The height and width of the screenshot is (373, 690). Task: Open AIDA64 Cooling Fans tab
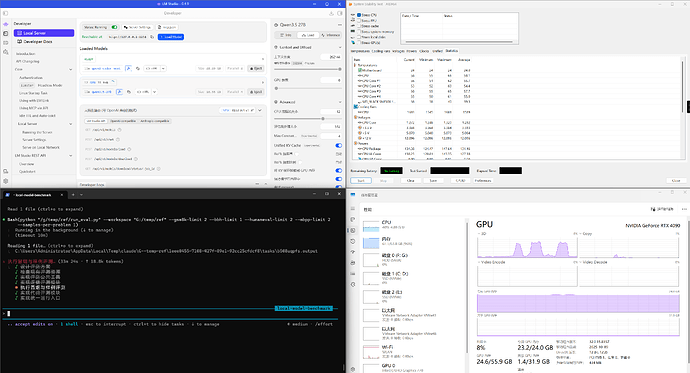point(381,51)
